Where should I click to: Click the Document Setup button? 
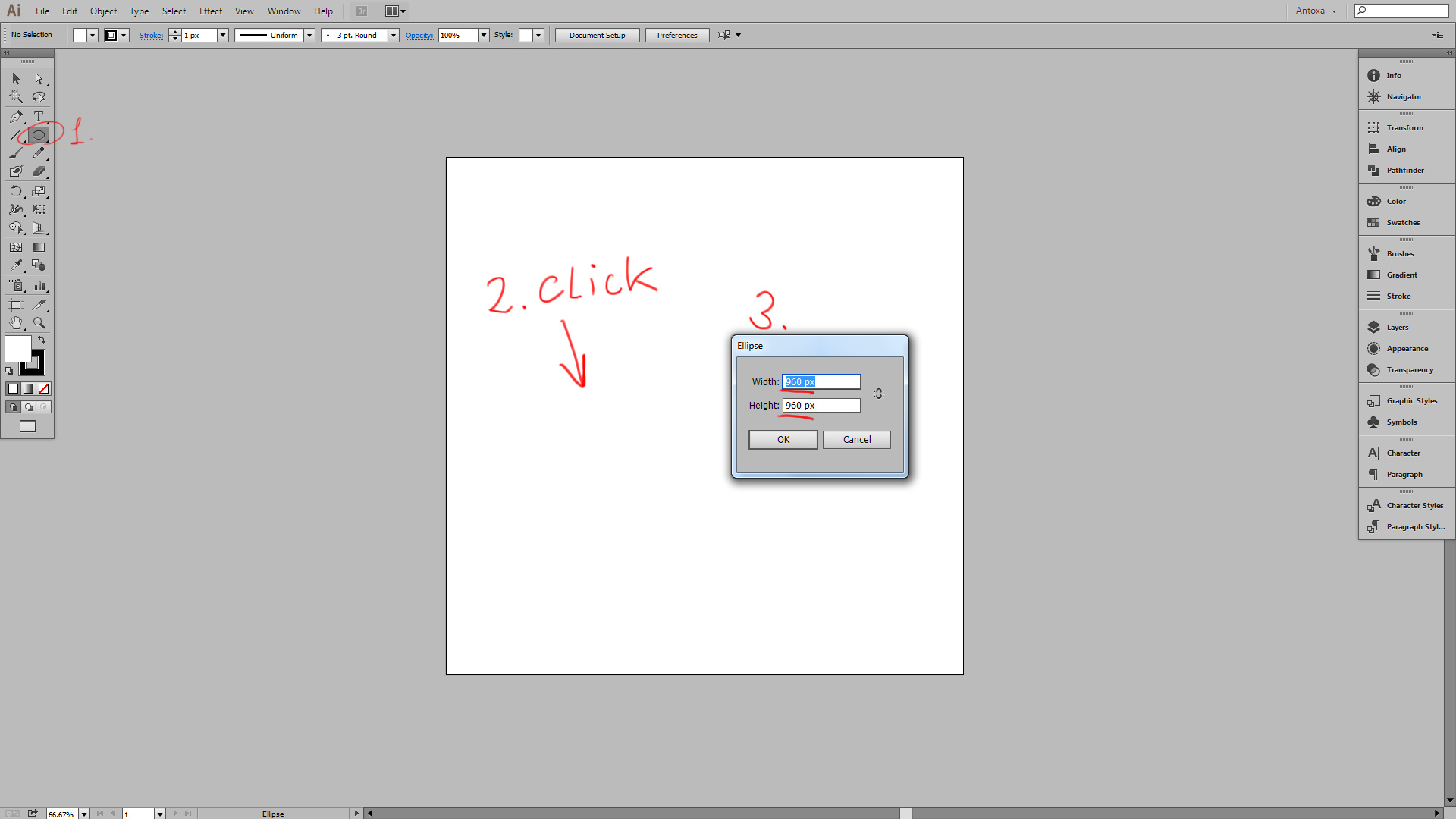click(x=597, y=36)
